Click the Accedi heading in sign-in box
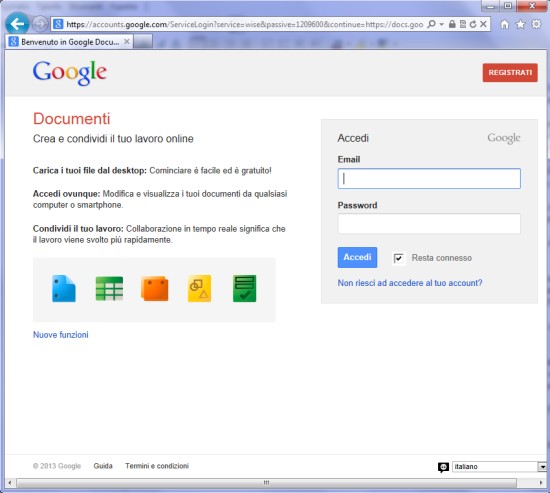The image size is (550, 493). [x=353, y=138]
